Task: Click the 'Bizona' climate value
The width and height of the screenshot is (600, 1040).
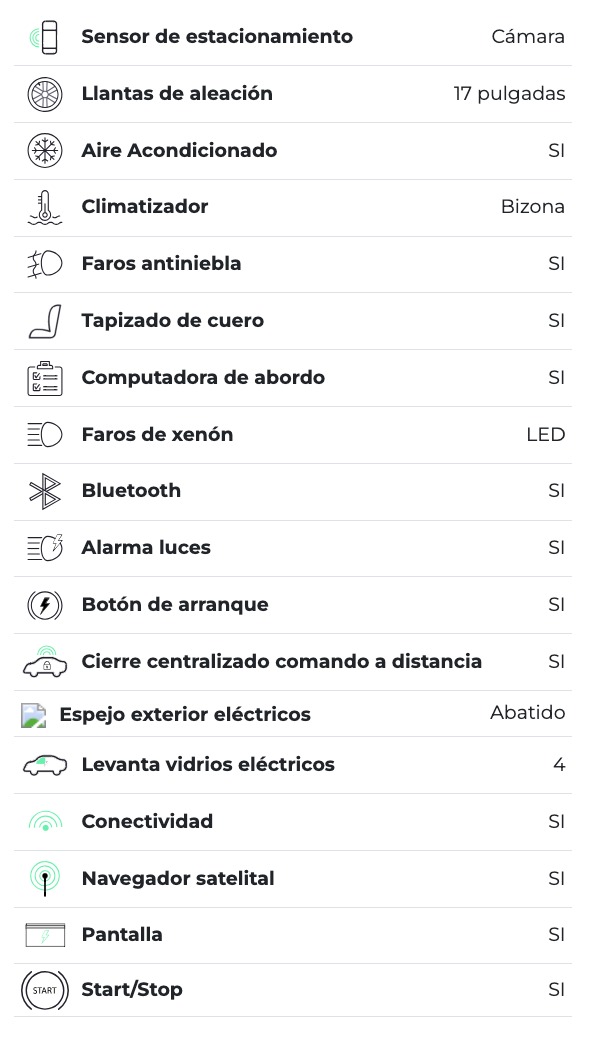Action: point(532,207)
